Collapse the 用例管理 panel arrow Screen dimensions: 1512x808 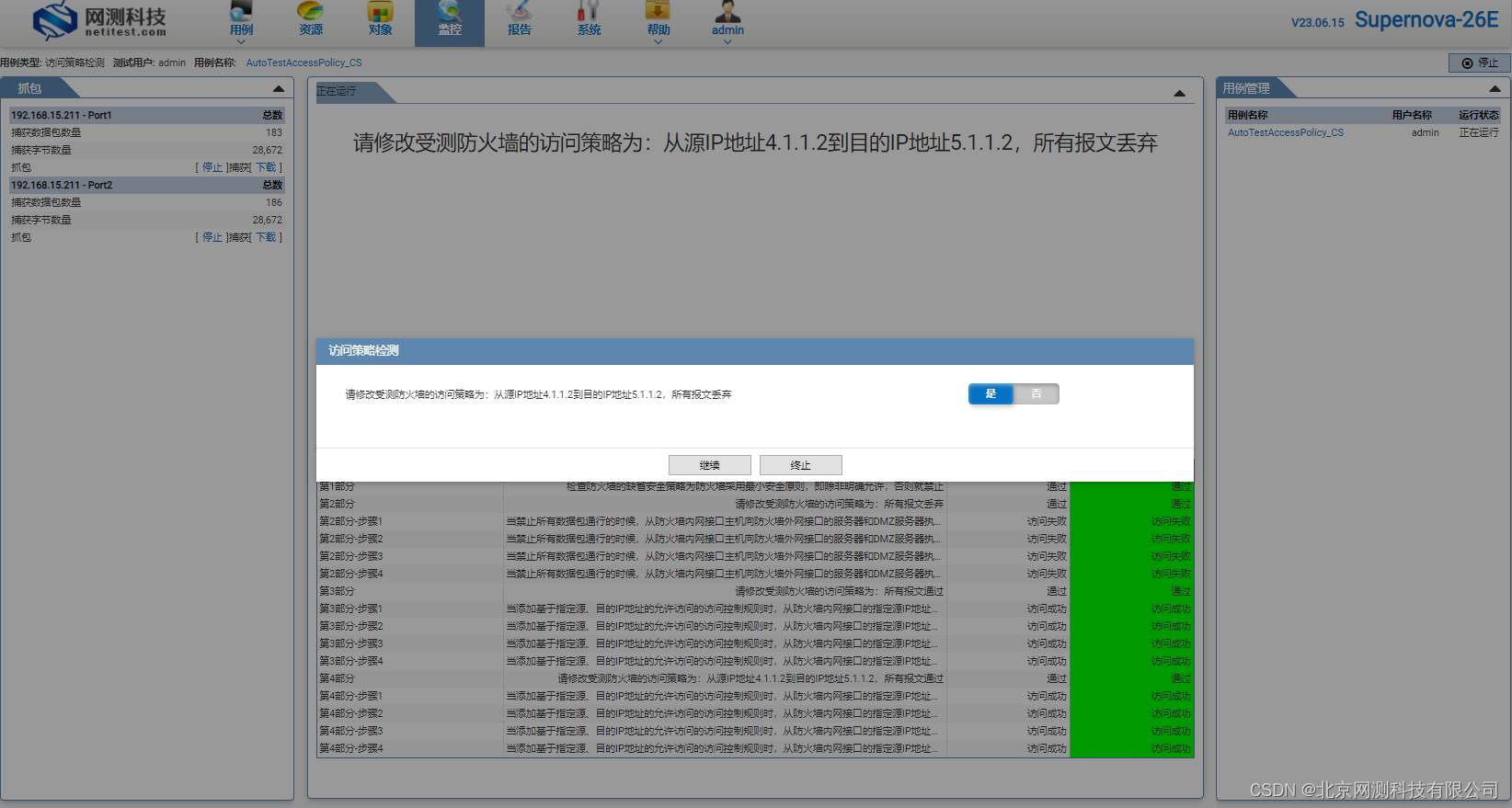[x=1495, y=89]
